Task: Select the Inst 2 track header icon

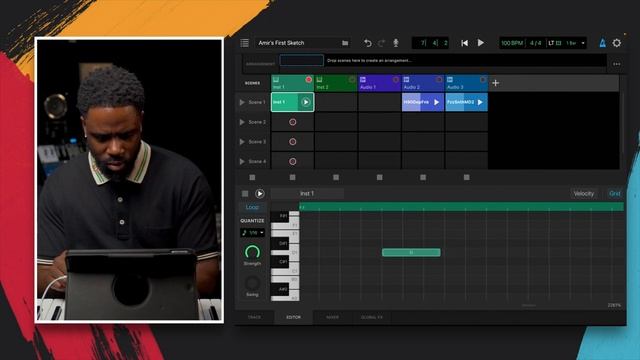Action: pyautogui.click(x=320, y=79)
